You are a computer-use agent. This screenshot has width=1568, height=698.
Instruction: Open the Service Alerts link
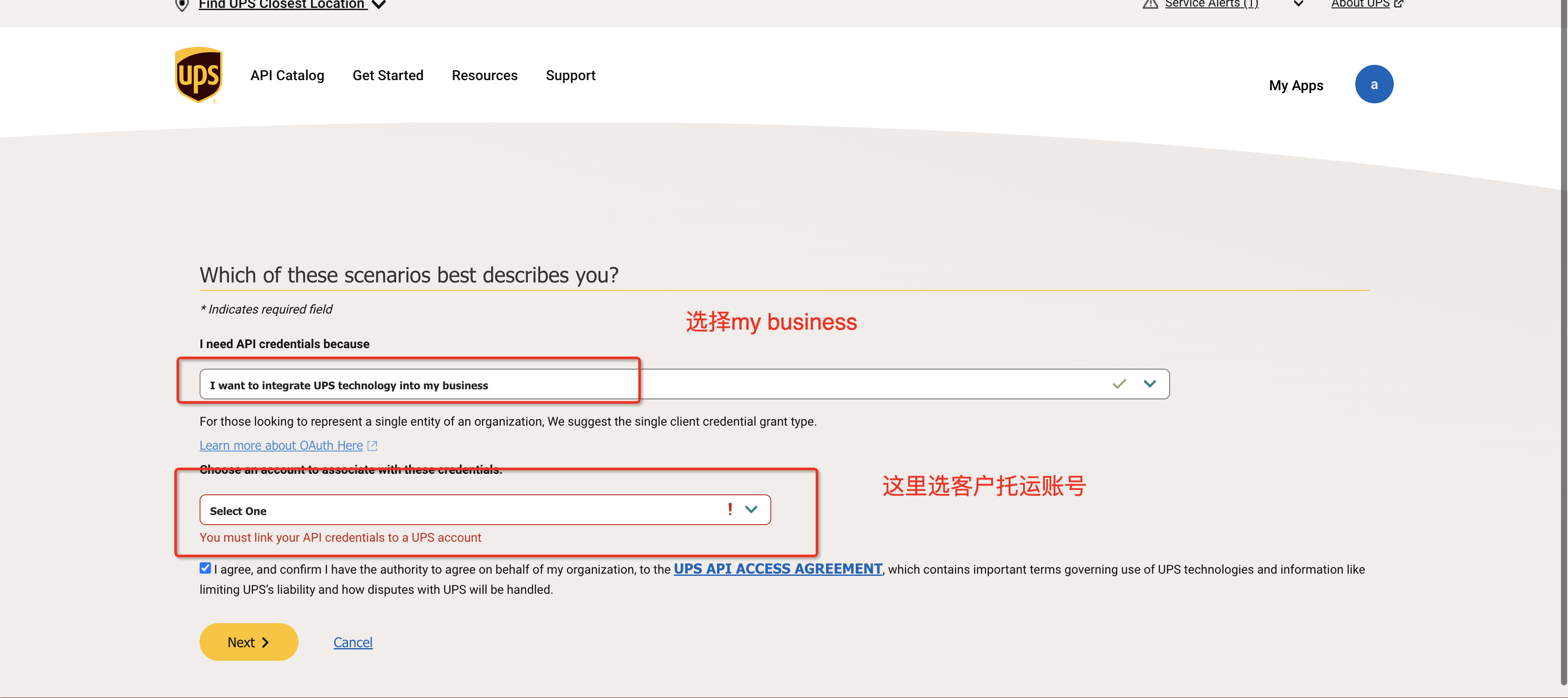(x=1211, y=4)
